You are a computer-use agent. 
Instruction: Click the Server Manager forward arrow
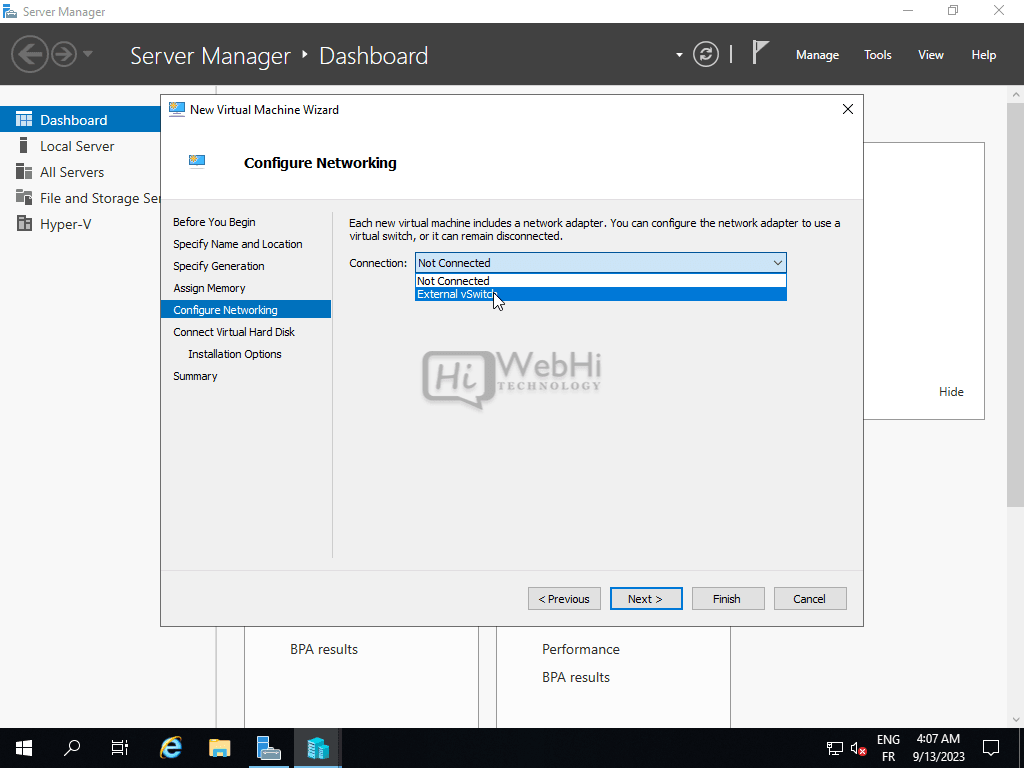(x=64, y=54)
